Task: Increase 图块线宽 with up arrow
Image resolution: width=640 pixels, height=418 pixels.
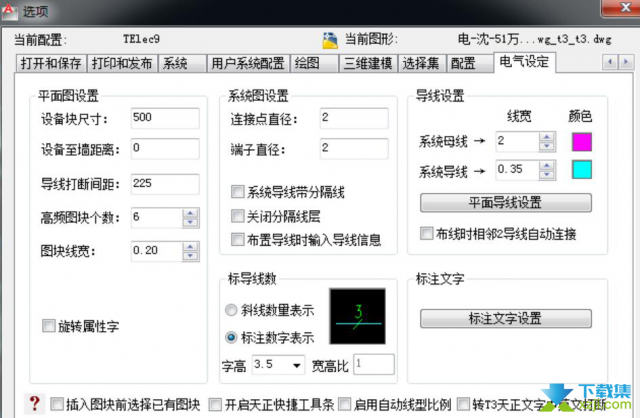Action: pos(190,247)
